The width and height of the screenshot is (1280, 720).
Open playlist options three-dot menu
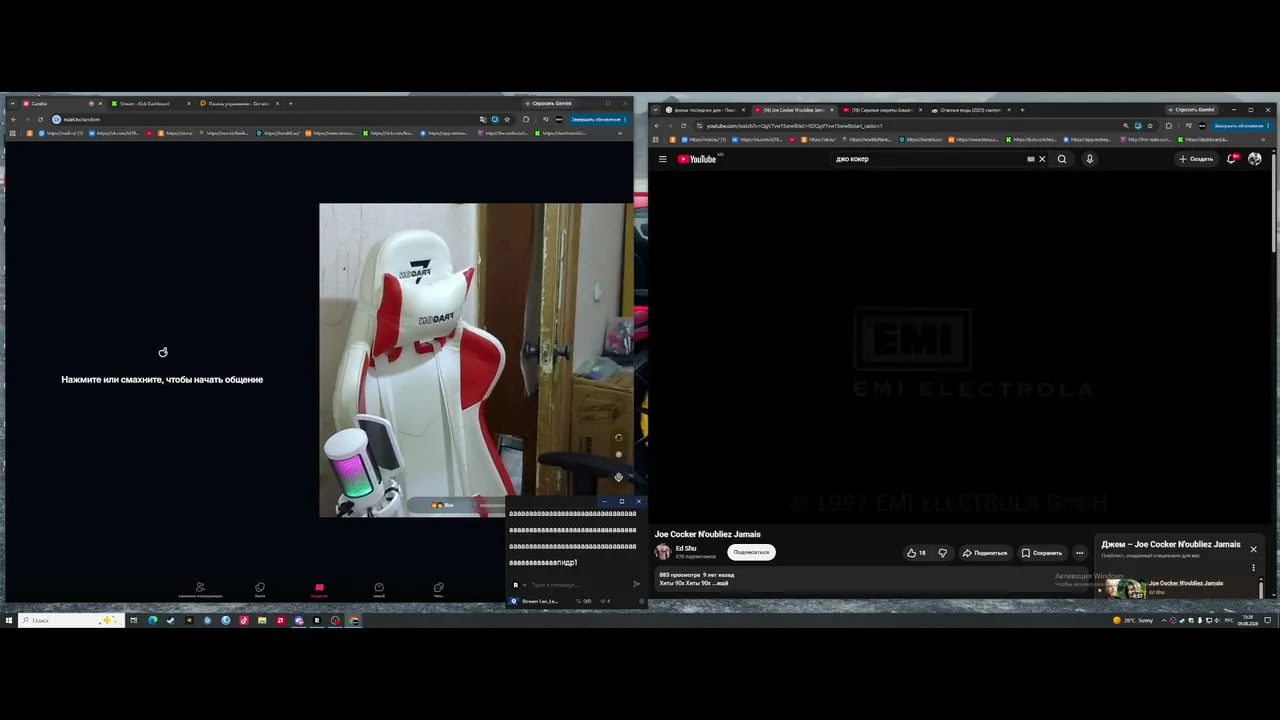(1253, 568)
